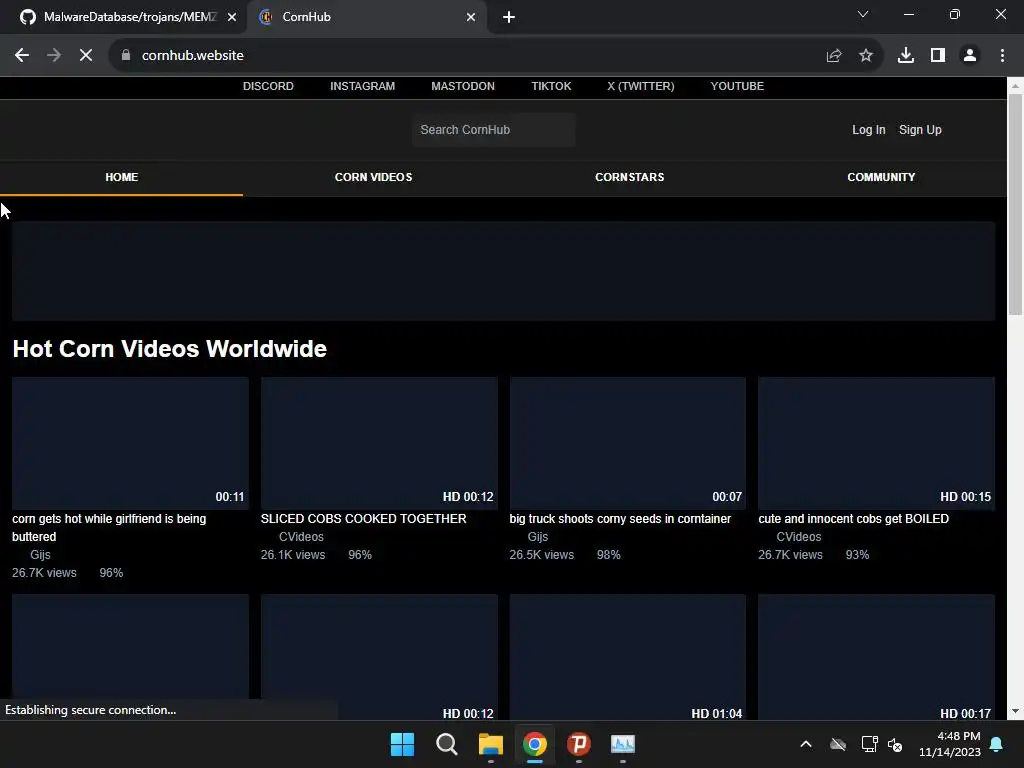Click Sign Up

click(x=920, y=130)
